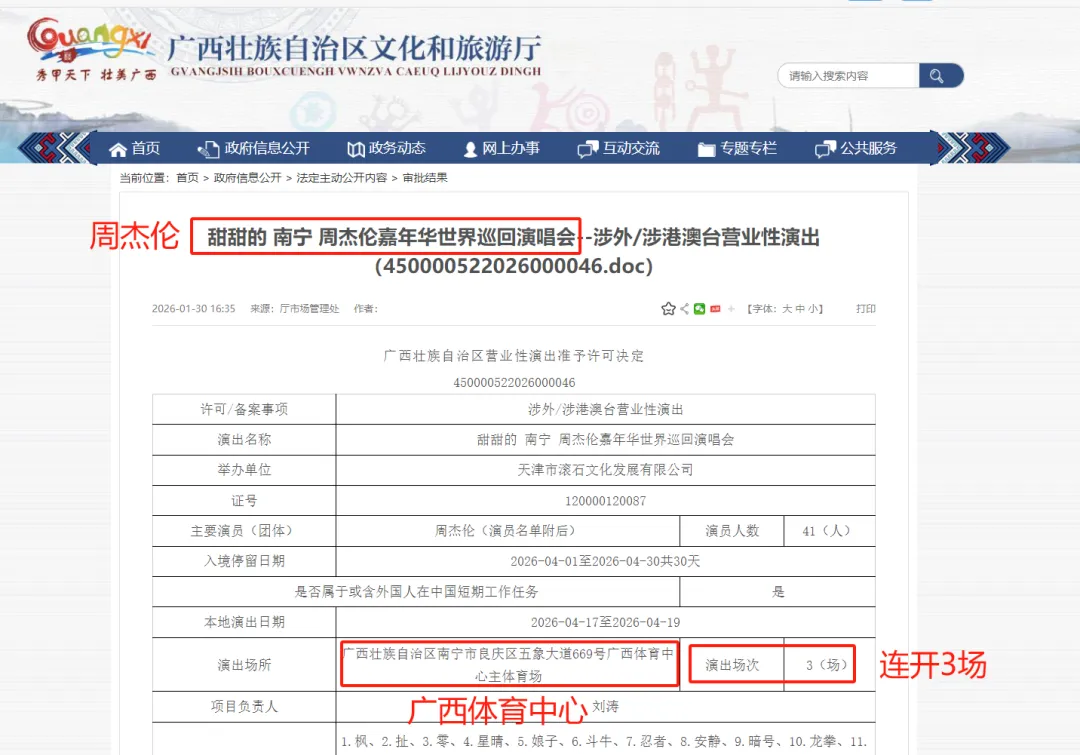1080x755 pixels.
Task: Click the 入境停留日期 label cell
Action: tap(244, 561)
